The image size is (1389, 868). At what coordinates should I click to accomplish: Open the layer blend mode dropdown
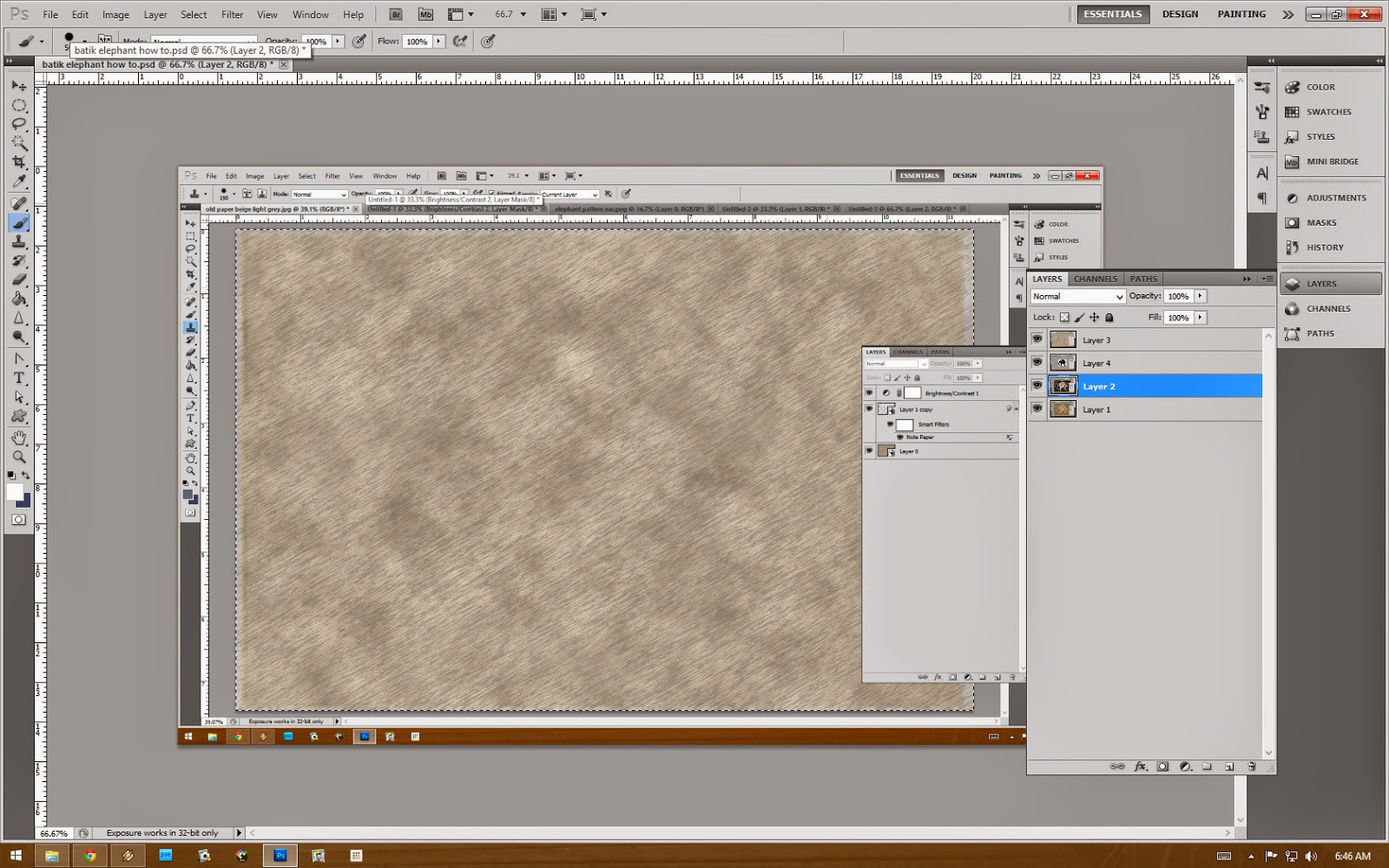[1078, 296]
